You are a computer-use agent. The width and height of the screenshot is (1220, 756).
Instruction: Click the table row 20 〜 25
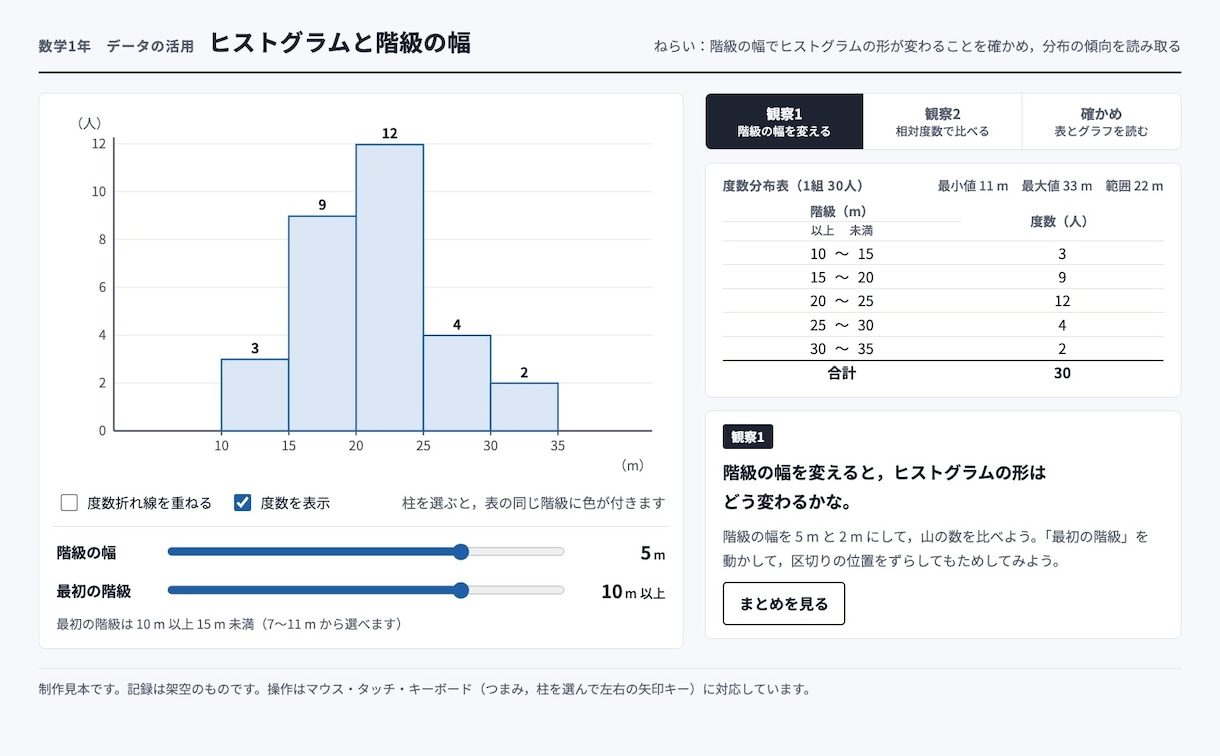pos(943,301)
